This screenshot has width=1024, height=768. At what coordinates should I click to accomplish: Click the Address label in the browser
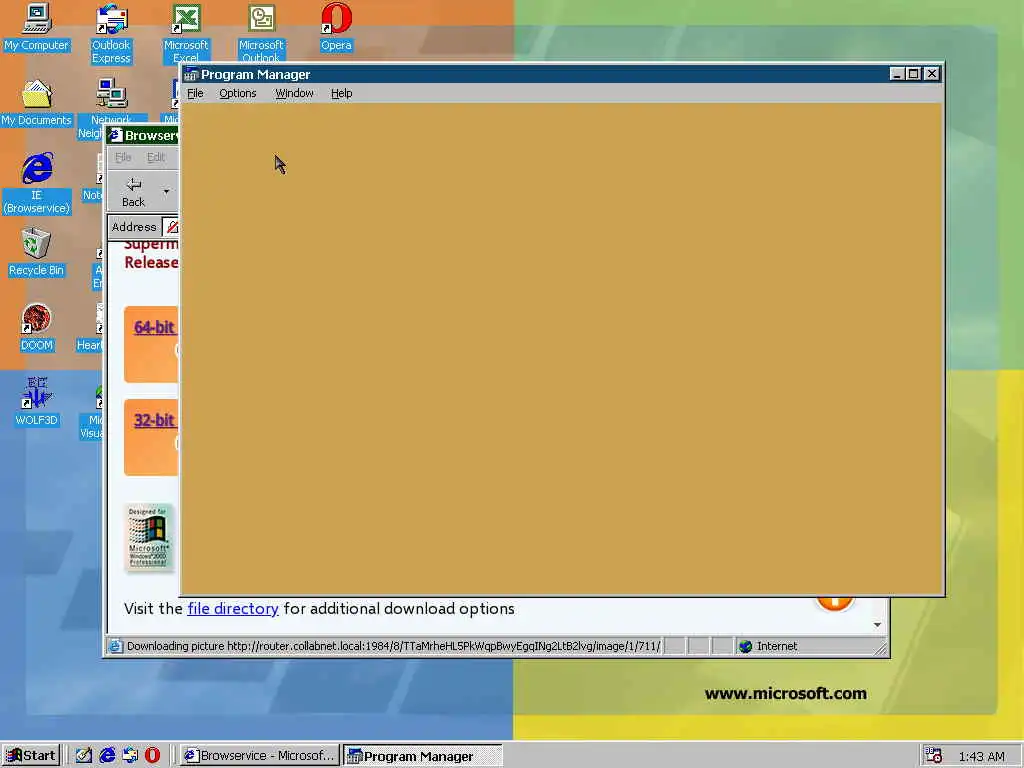point(134,227)
